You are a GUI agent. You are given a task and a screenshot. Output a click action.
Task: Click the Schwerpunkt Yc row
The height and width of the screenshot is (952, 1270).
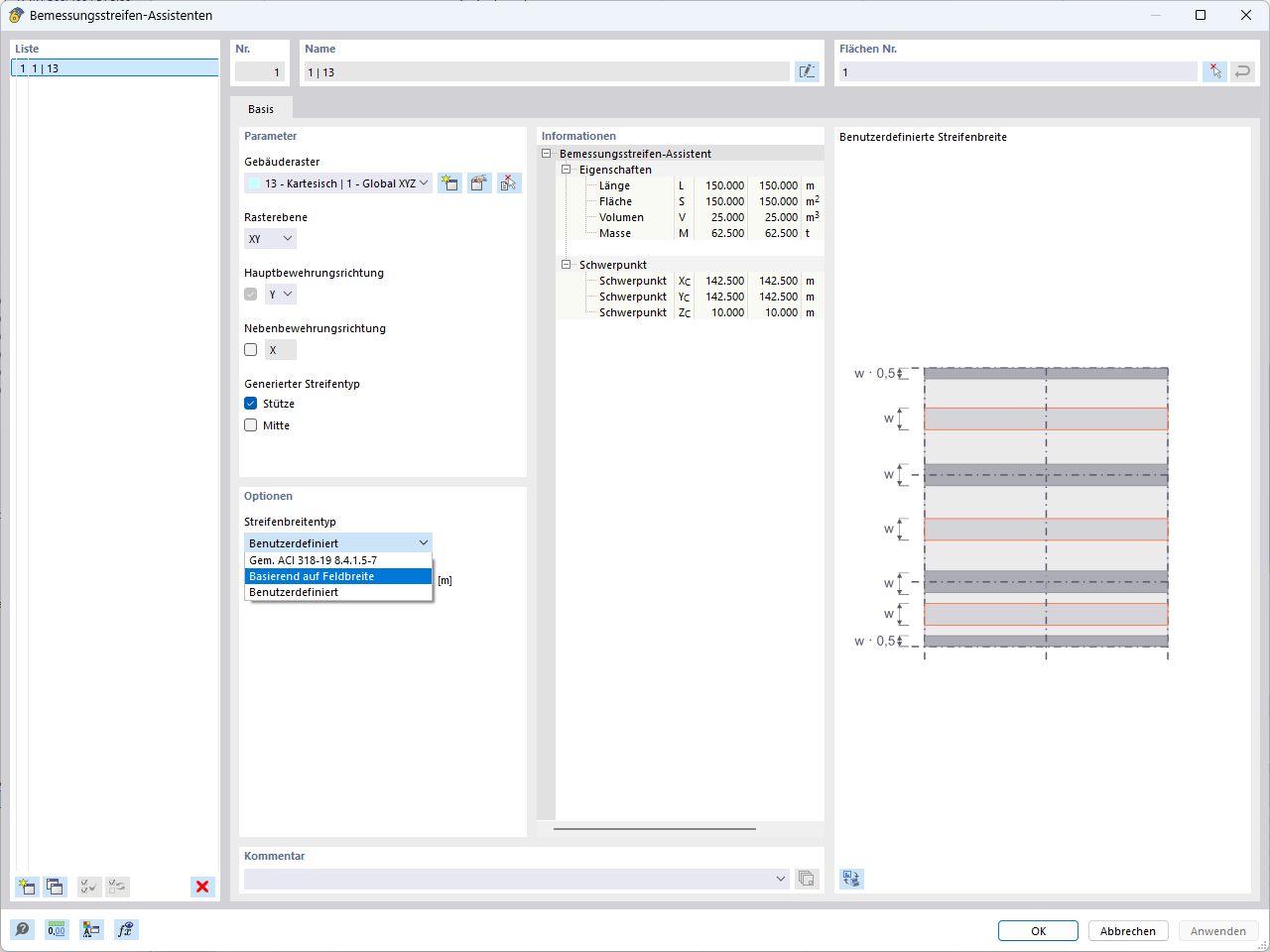690,297
